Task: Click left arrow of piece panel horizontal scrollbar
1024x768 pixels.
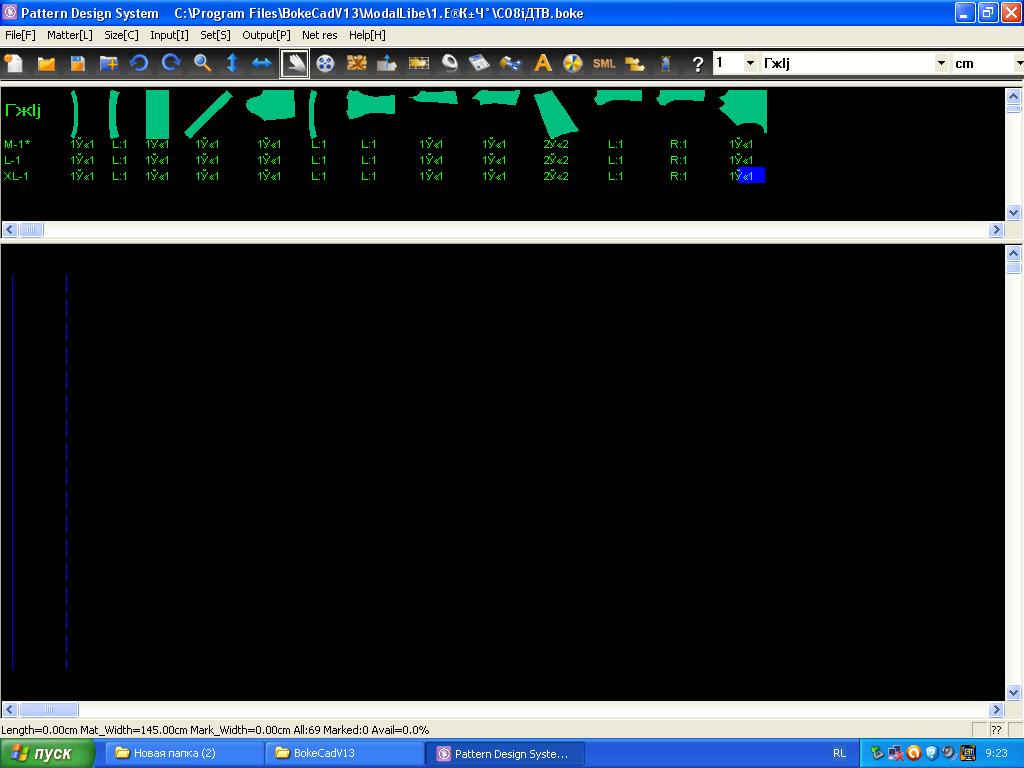Action: click(x=10, y=229)
